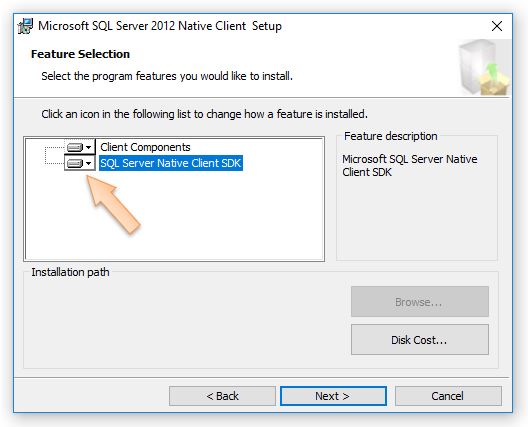Click the window title bar text
The height and width of the screenshot is (427, 528).
[x=160, y=26]
